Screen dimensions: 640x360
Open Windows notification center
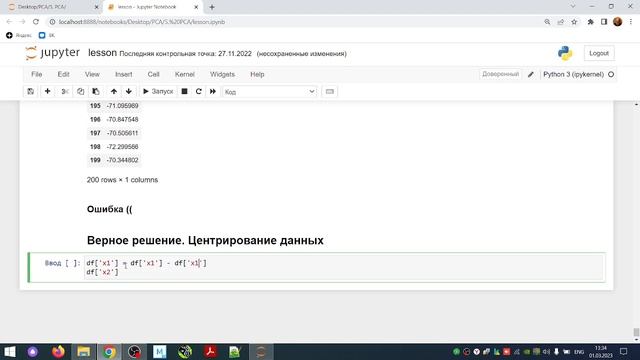coord(623,351)
